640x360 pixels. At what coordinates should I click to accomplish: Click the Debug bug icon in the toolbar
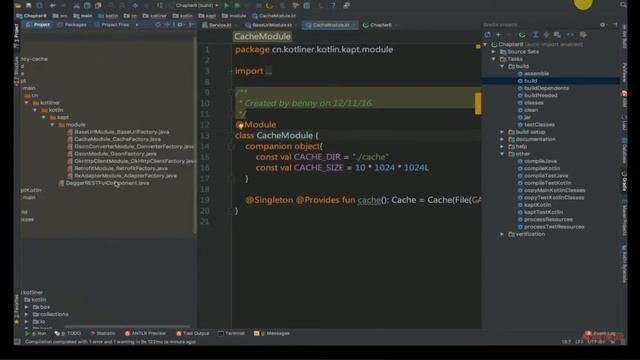(237, 5)
